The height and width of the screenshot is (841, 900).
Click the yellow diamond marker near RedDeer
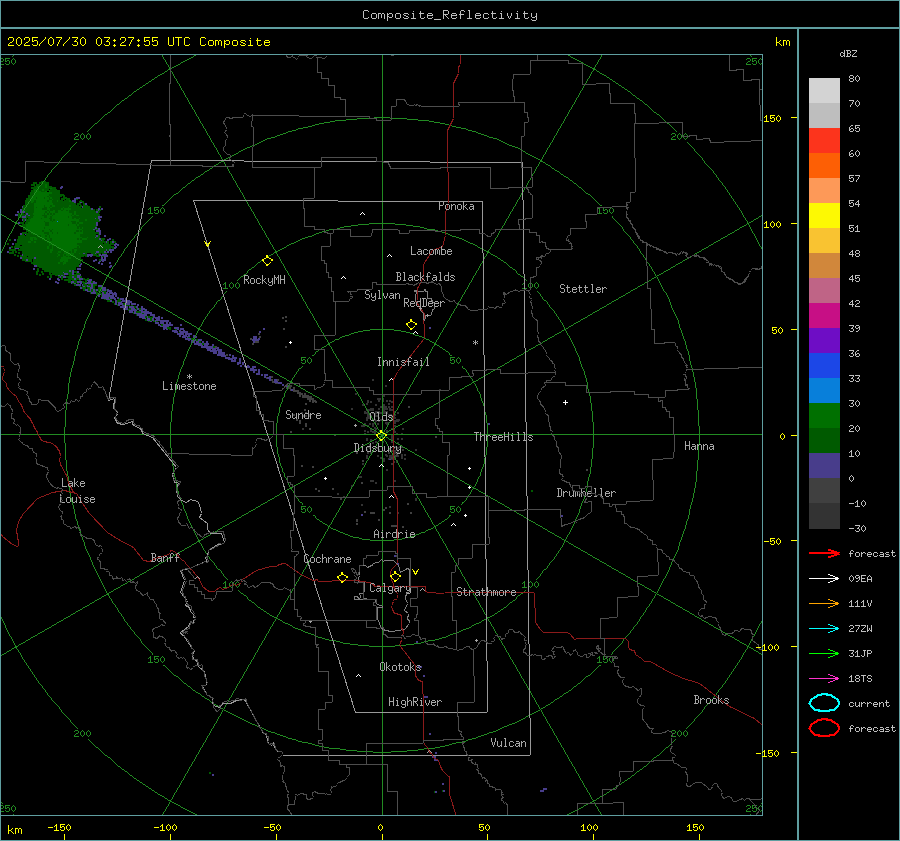pos(411,325)
